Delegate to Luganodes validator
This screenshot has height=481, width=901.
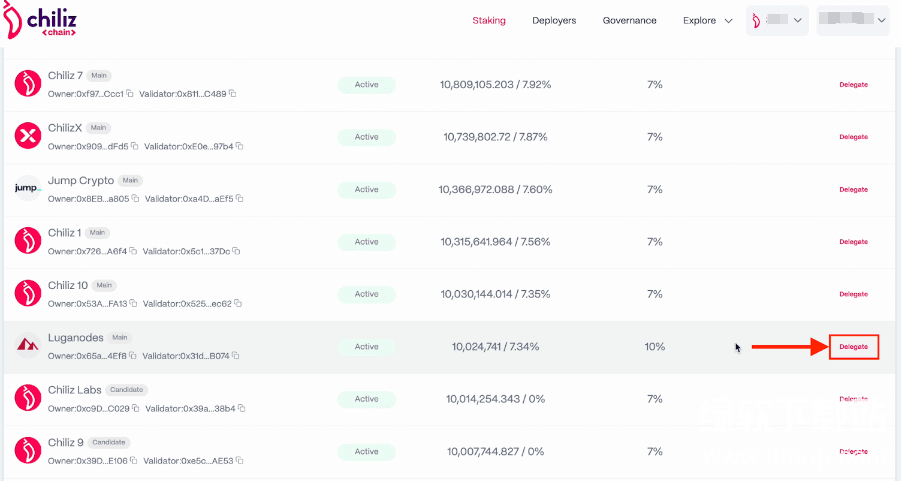pyautogui.click(x=853, y=347)
